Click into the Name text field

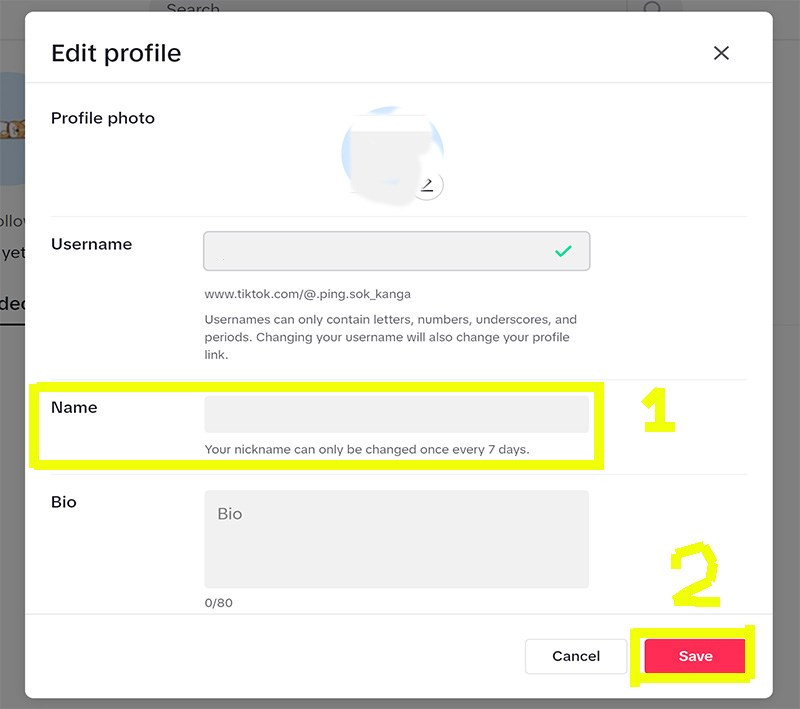tap(396, 414)
